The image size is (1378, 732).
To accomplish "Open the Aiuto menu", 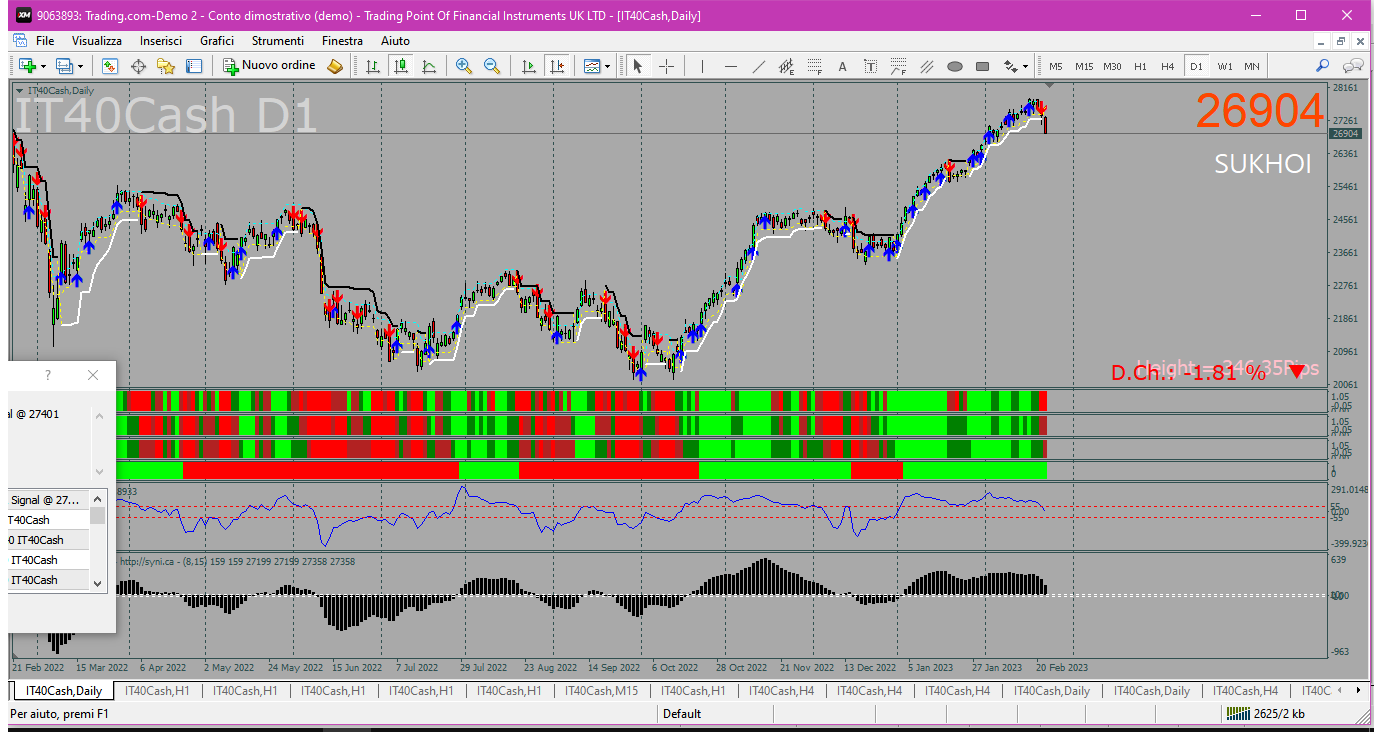I will pyautogui.click(x=395, y=41).
